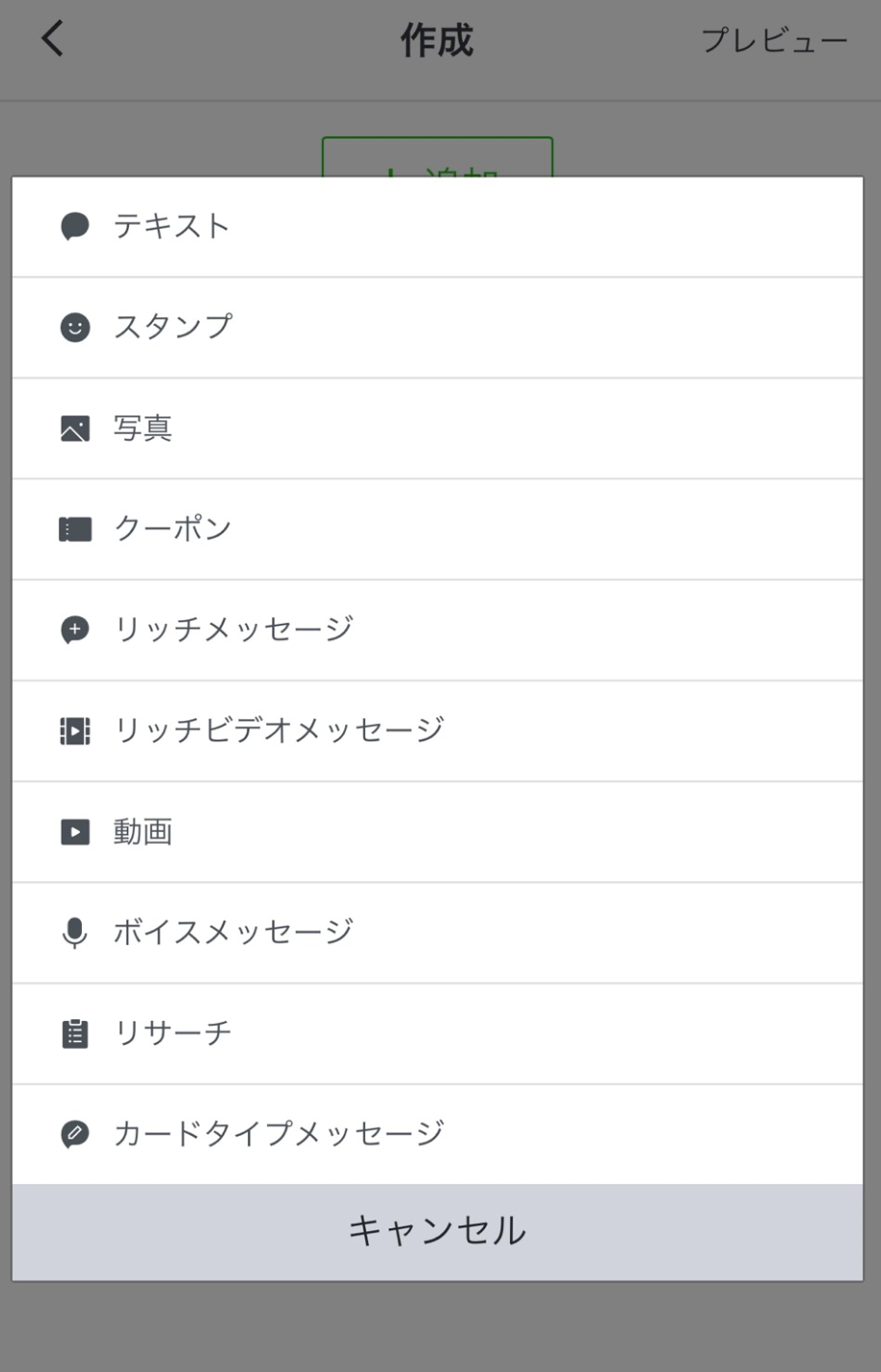Choose the picture icon next to 写真
Viewport: 881px width, 1372px height.
75,428
